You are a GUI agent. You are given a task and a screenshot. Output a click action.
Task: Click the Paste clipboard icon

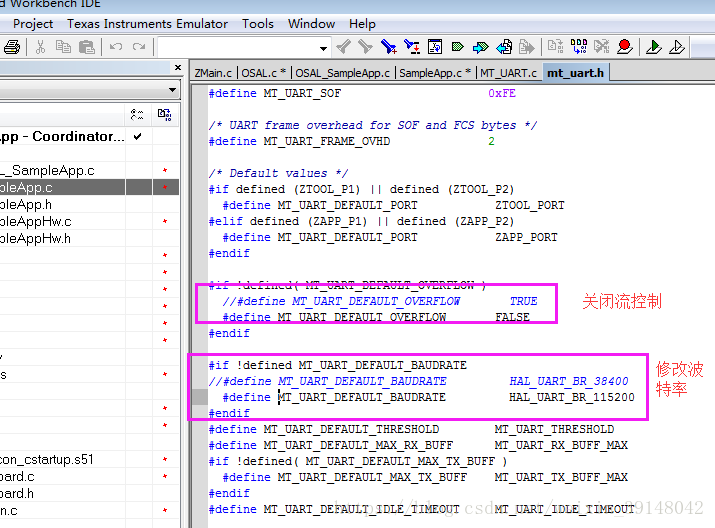coord(86,47)
